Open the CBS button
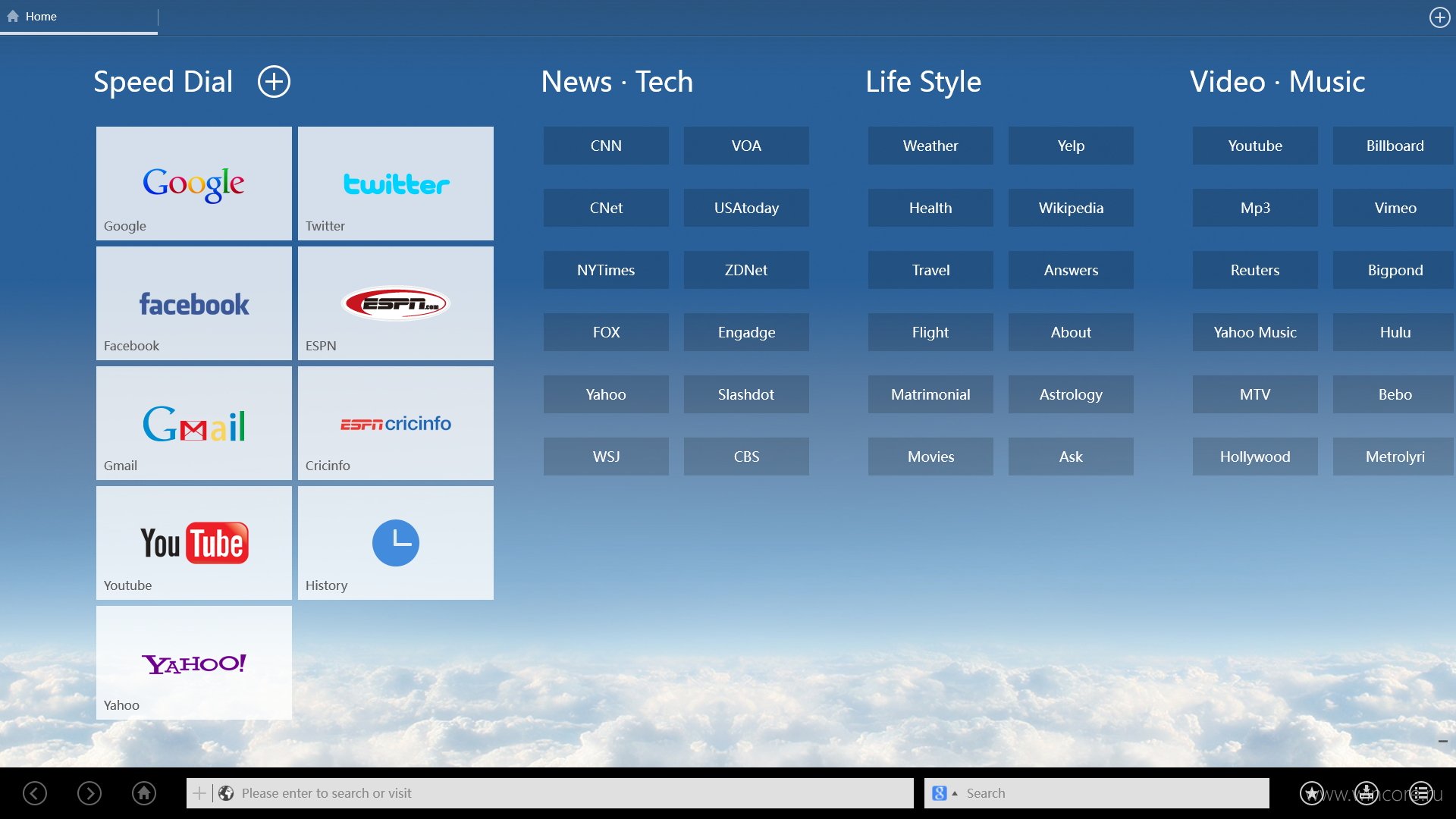 pos(746,457)
